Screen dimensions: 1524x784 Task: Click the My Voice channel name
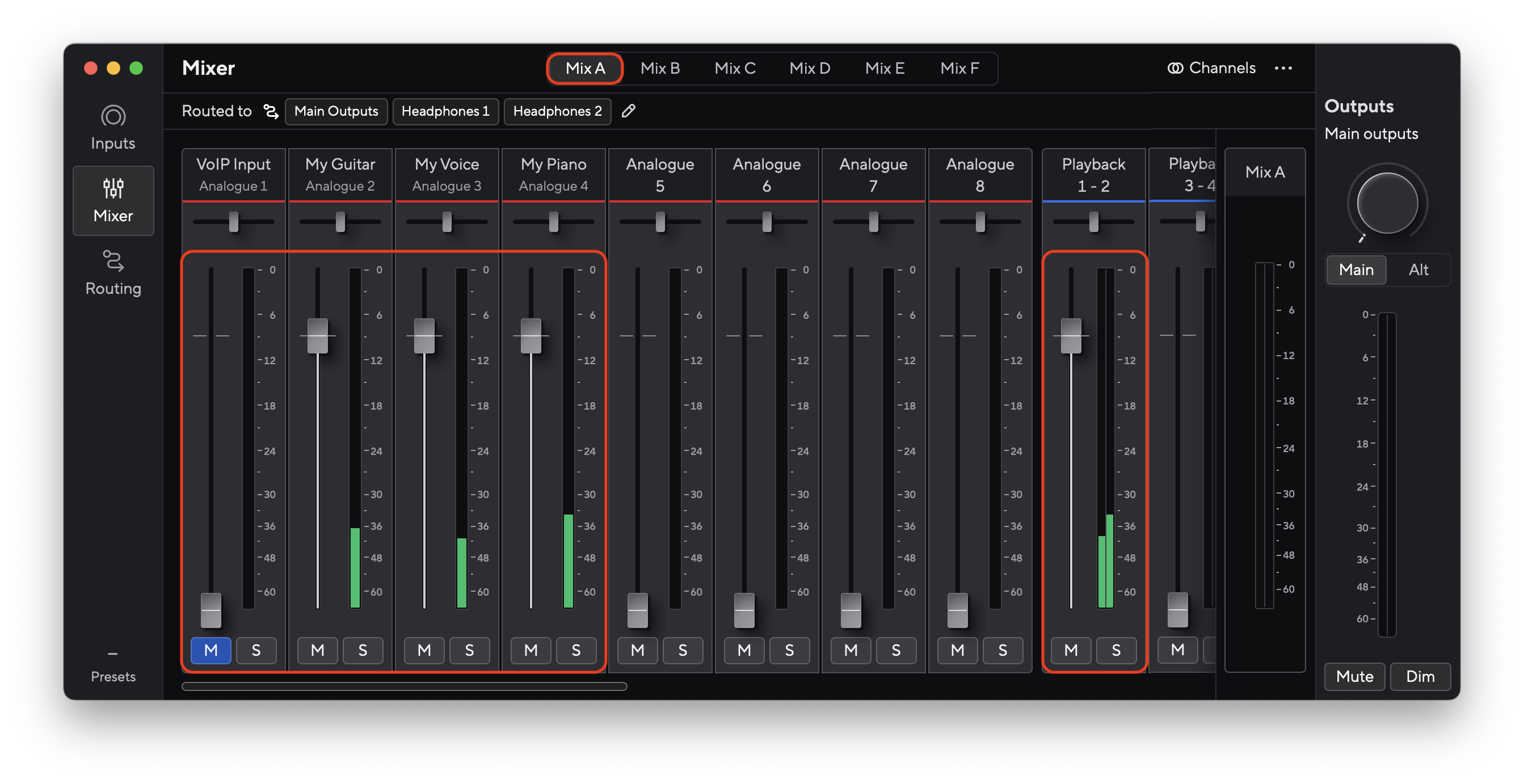(x=447, y=164)
